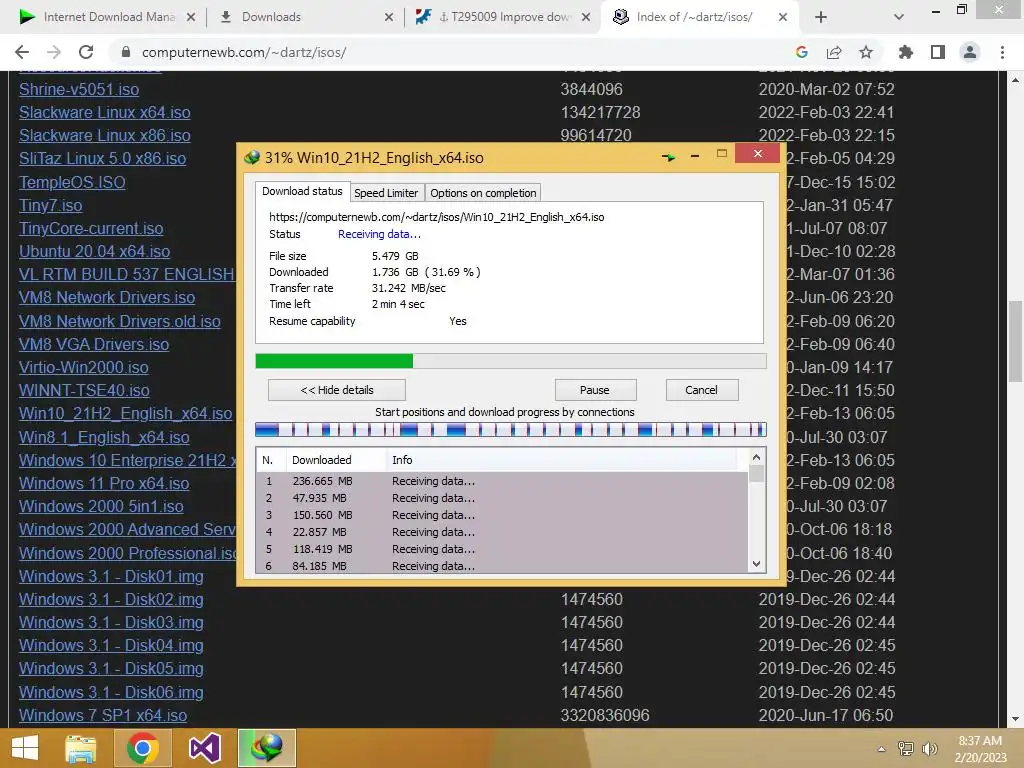Close the Downloads tab
This screenshot has height=768, width=1024.
[x=389, y=17]
